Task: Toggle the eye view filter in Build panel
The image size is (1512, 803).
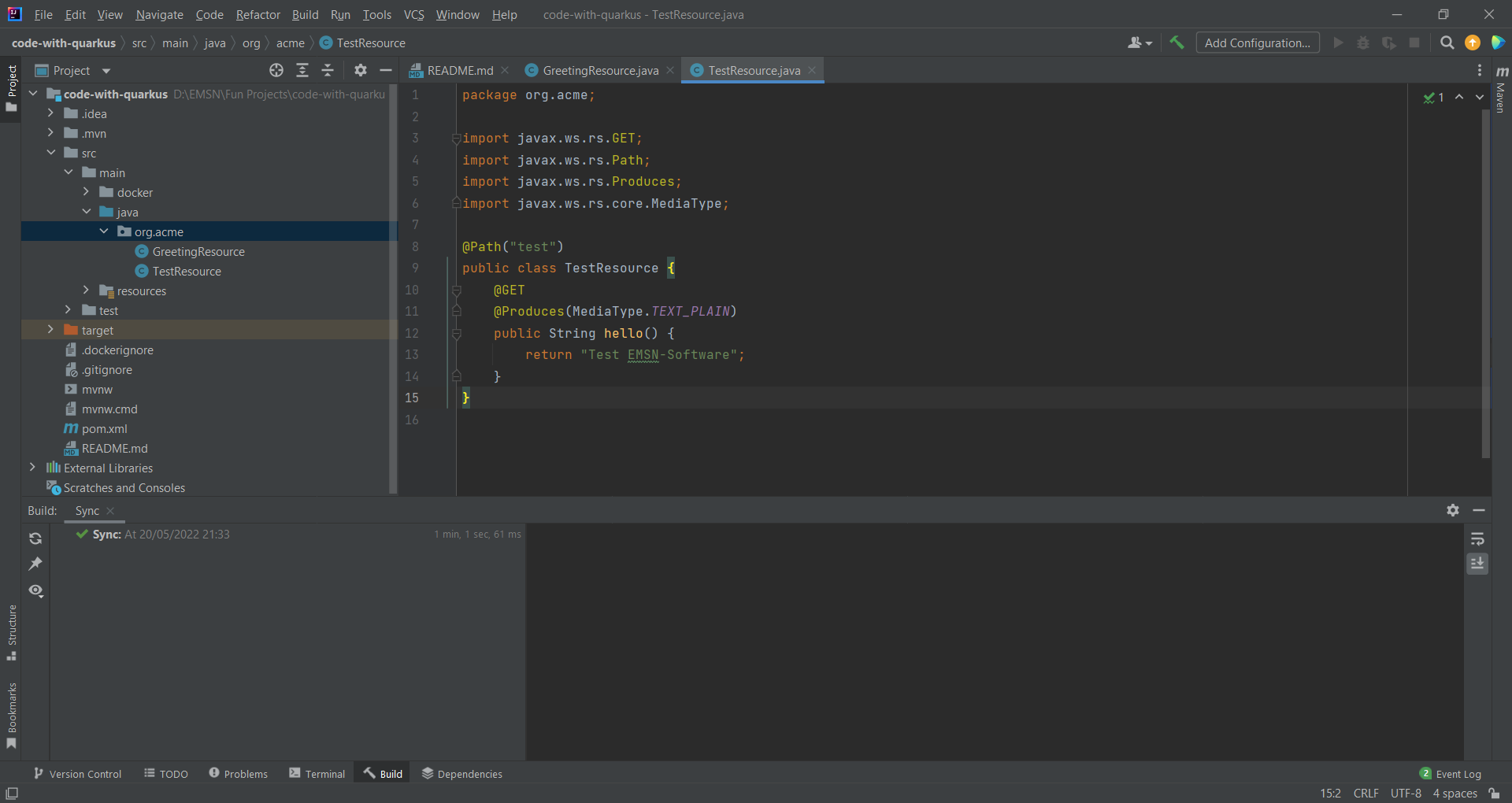Action: tap(35, 590)
